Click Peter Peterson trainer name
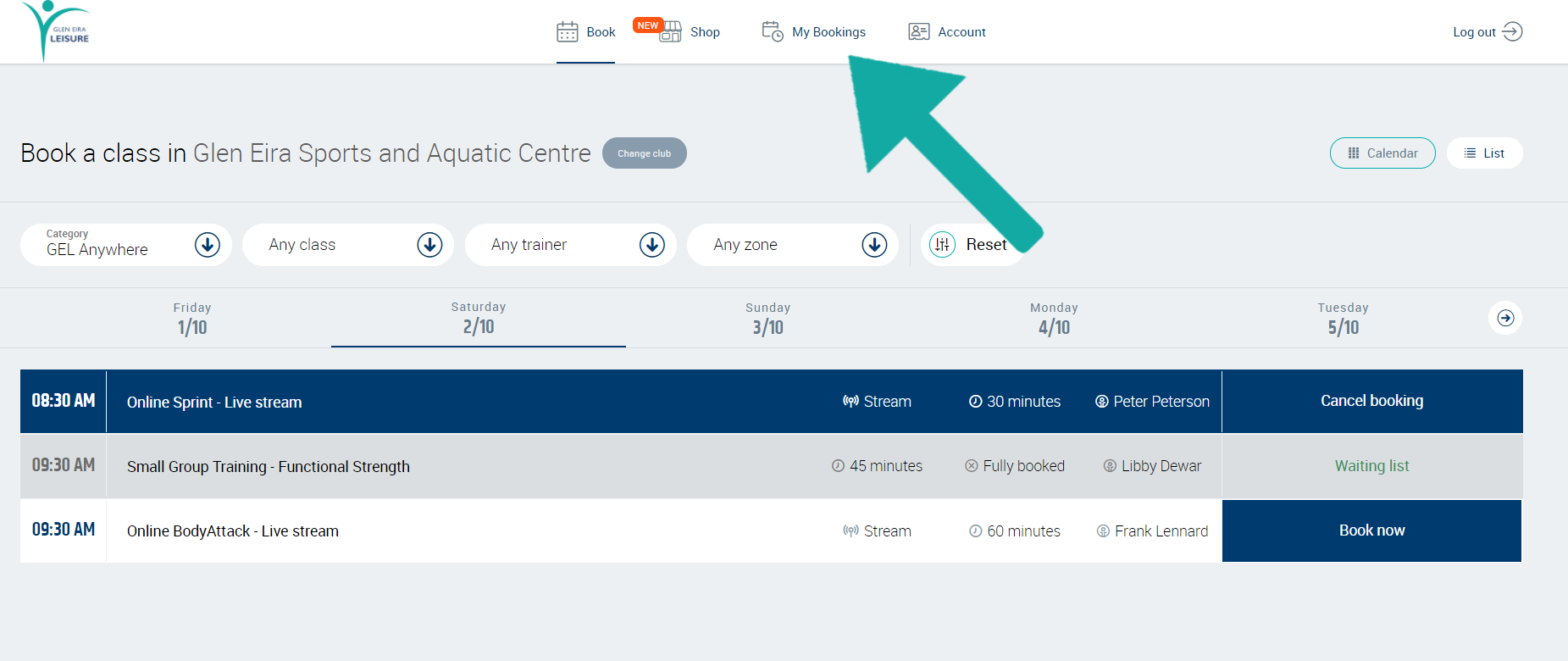This screenshot has width=1568, height=661. click(x=1161, y=402)
